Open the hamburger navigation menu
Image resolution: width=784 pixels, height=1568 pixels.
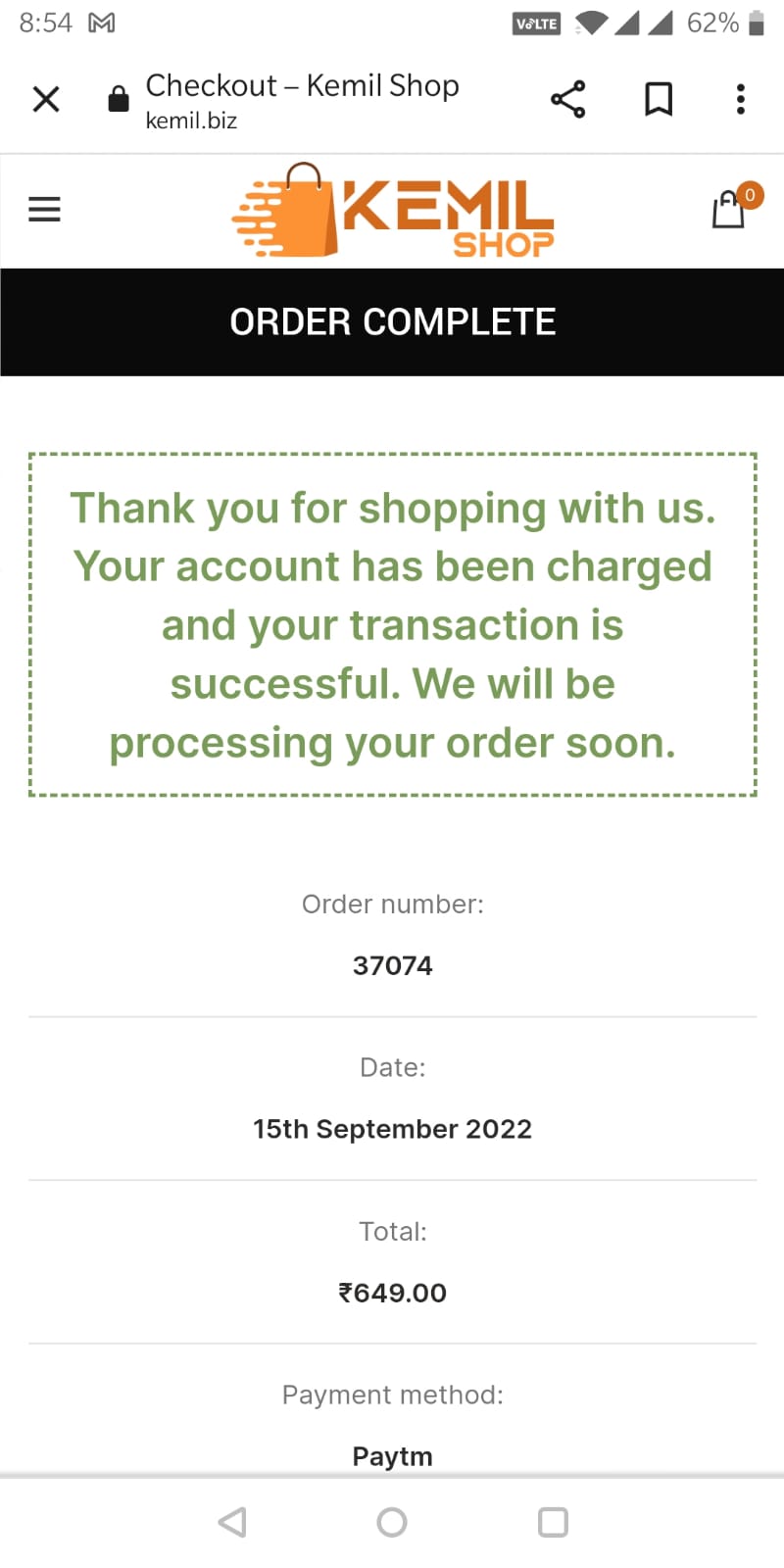pyautogui.click(x=44, y=209)
